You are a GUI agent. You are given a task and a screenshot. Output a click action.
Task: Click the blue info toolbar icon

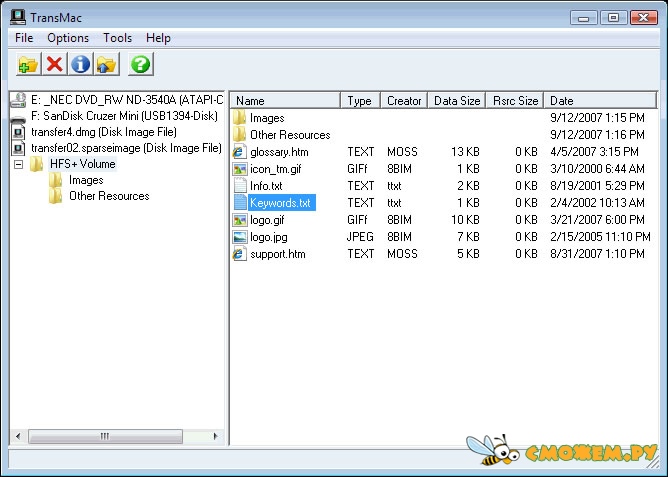81,64
